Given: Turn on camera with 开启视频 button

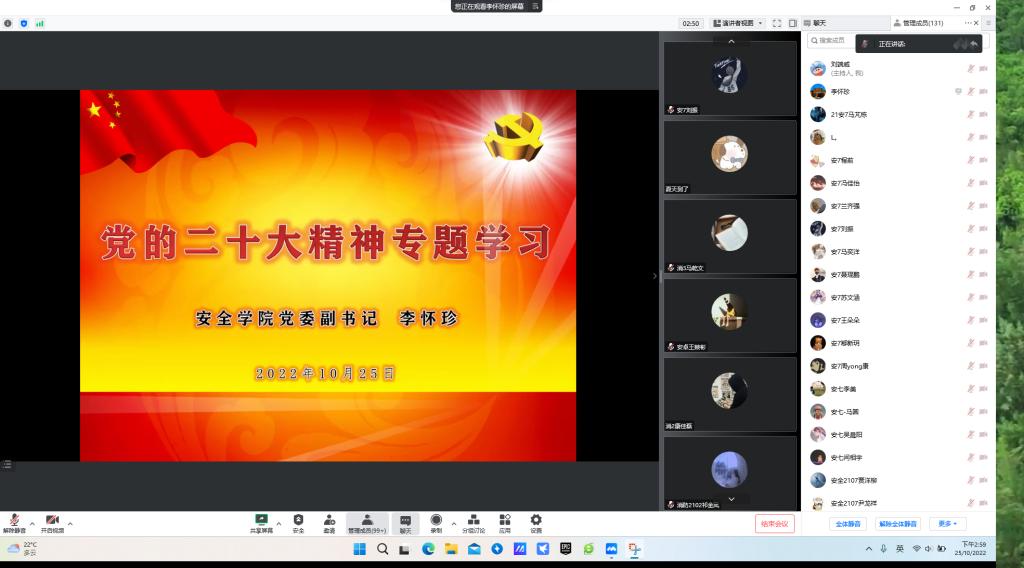Looking at the screenshot, I should pyautogui.click(x=52, y=523).
